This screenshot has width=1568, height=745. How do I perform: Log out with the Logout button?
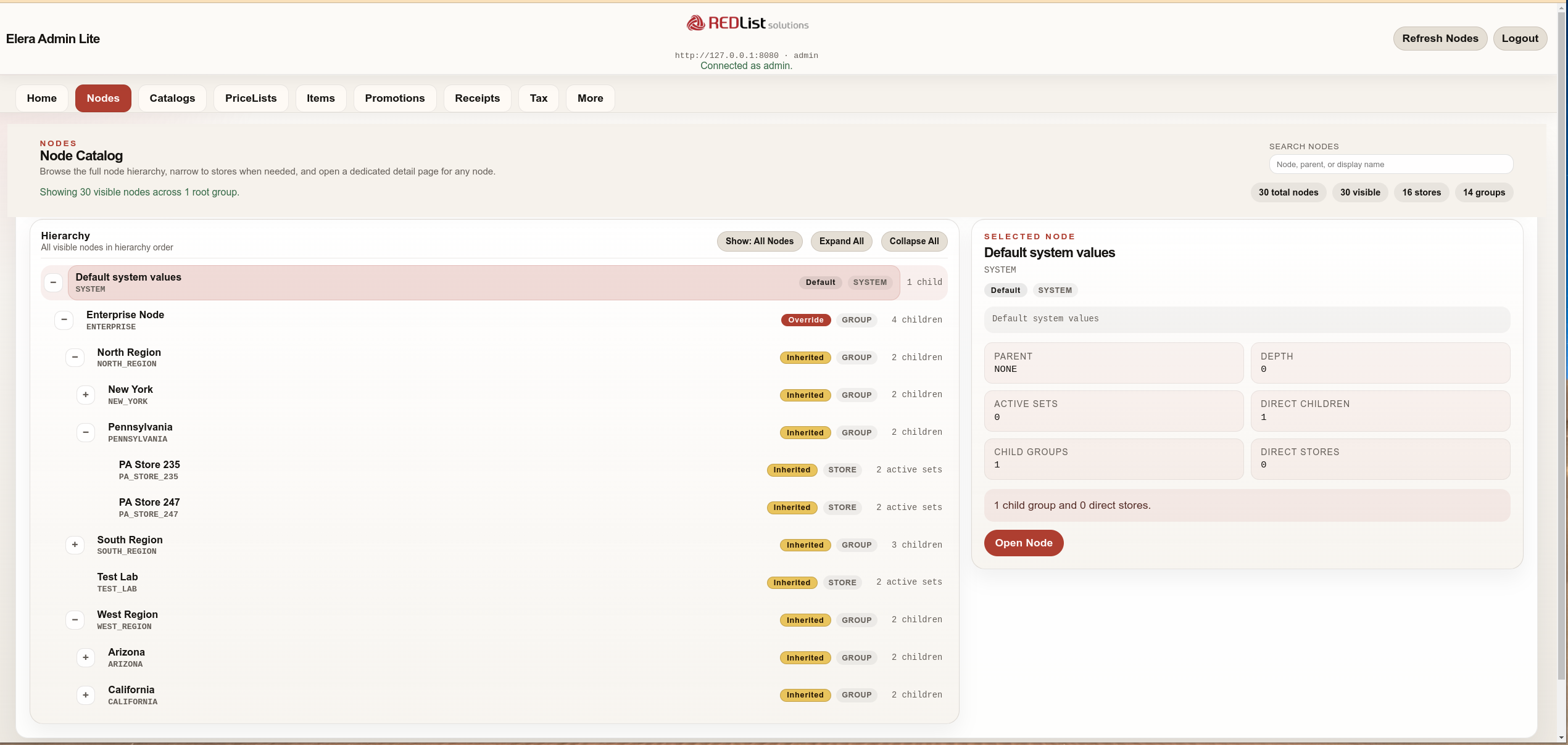tap(1520, 38)
